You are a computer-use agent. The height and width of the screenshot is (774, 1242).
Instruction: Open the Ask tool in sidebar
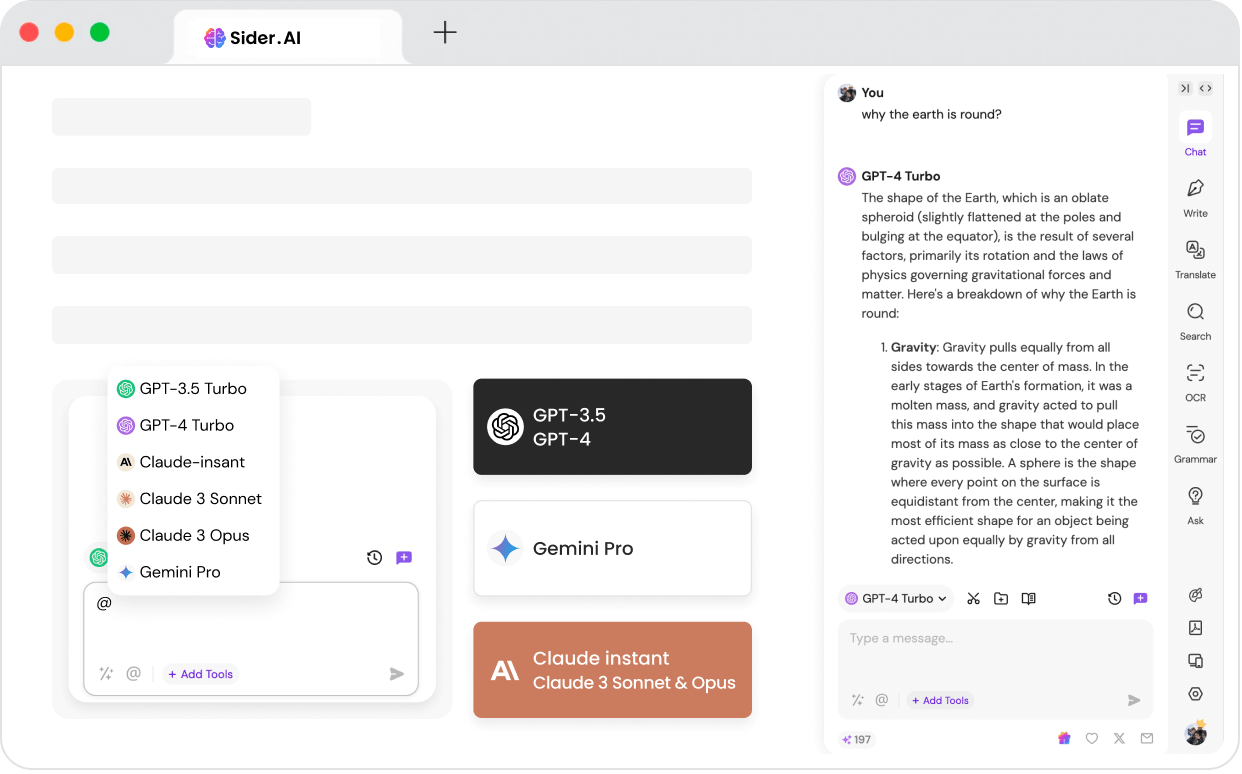[x=1195, y=504]
